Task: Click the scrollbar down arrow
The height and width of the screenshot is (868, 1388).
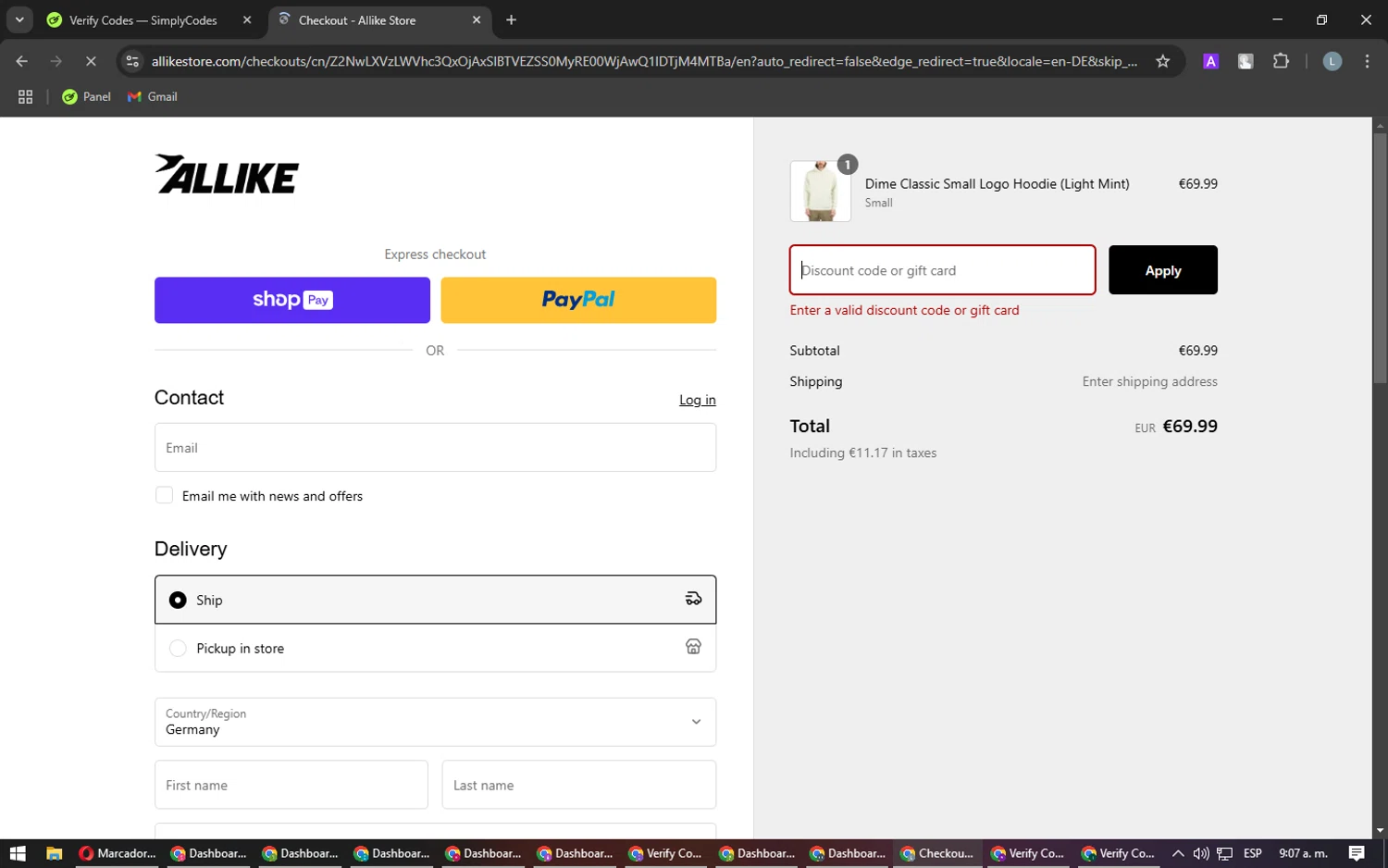Action: click(1380, 831)
